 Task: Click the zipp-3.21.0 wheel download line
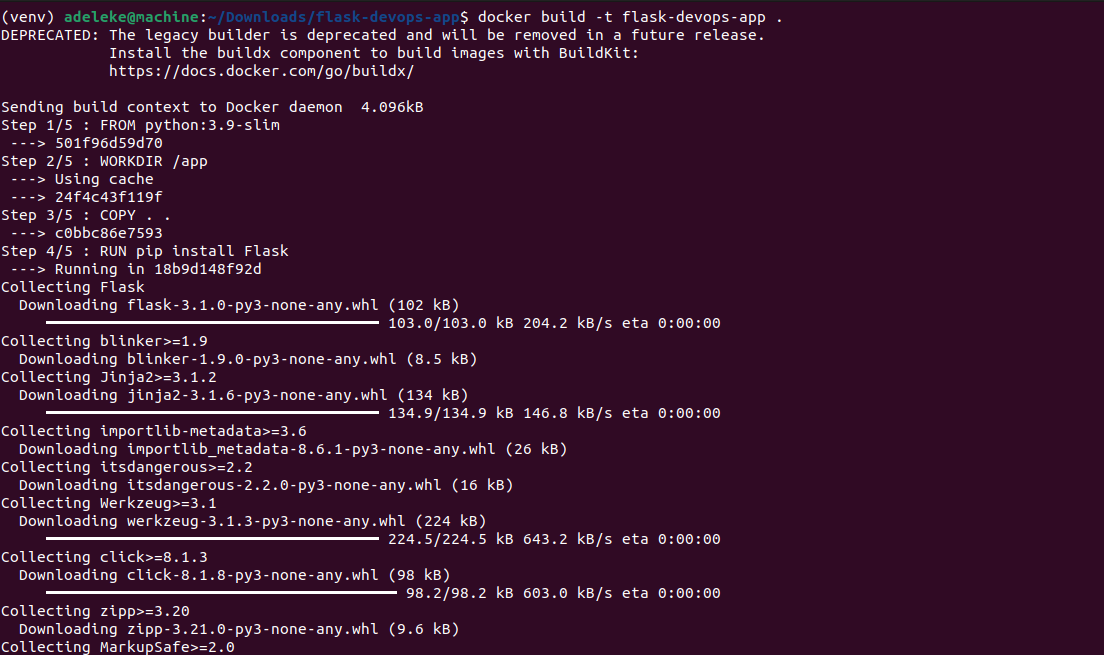tap(239, 629)
